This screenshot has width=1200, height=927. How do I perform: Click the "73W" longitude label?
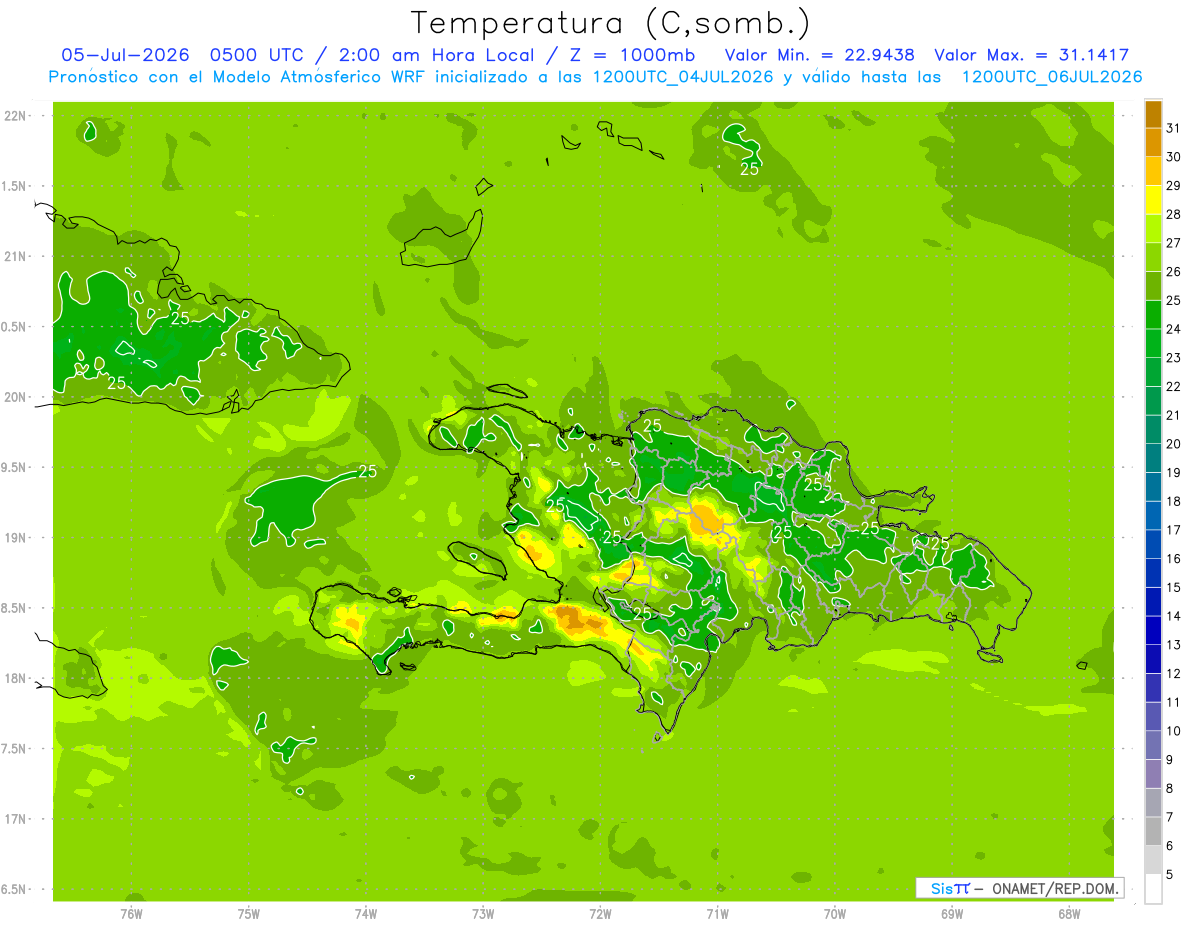coord(483,913)
